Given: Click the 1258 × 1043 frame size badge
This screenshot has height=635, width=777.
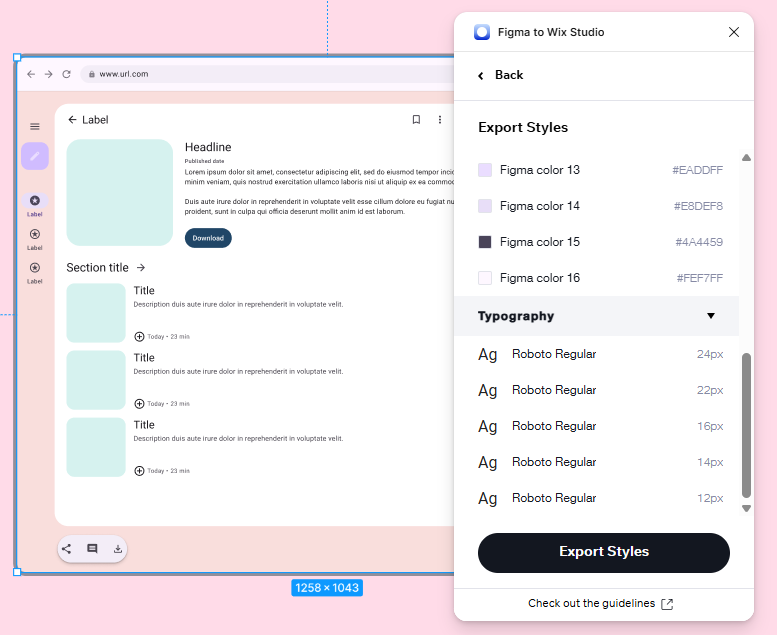Looking at the screenshot, I should (327, 588).
